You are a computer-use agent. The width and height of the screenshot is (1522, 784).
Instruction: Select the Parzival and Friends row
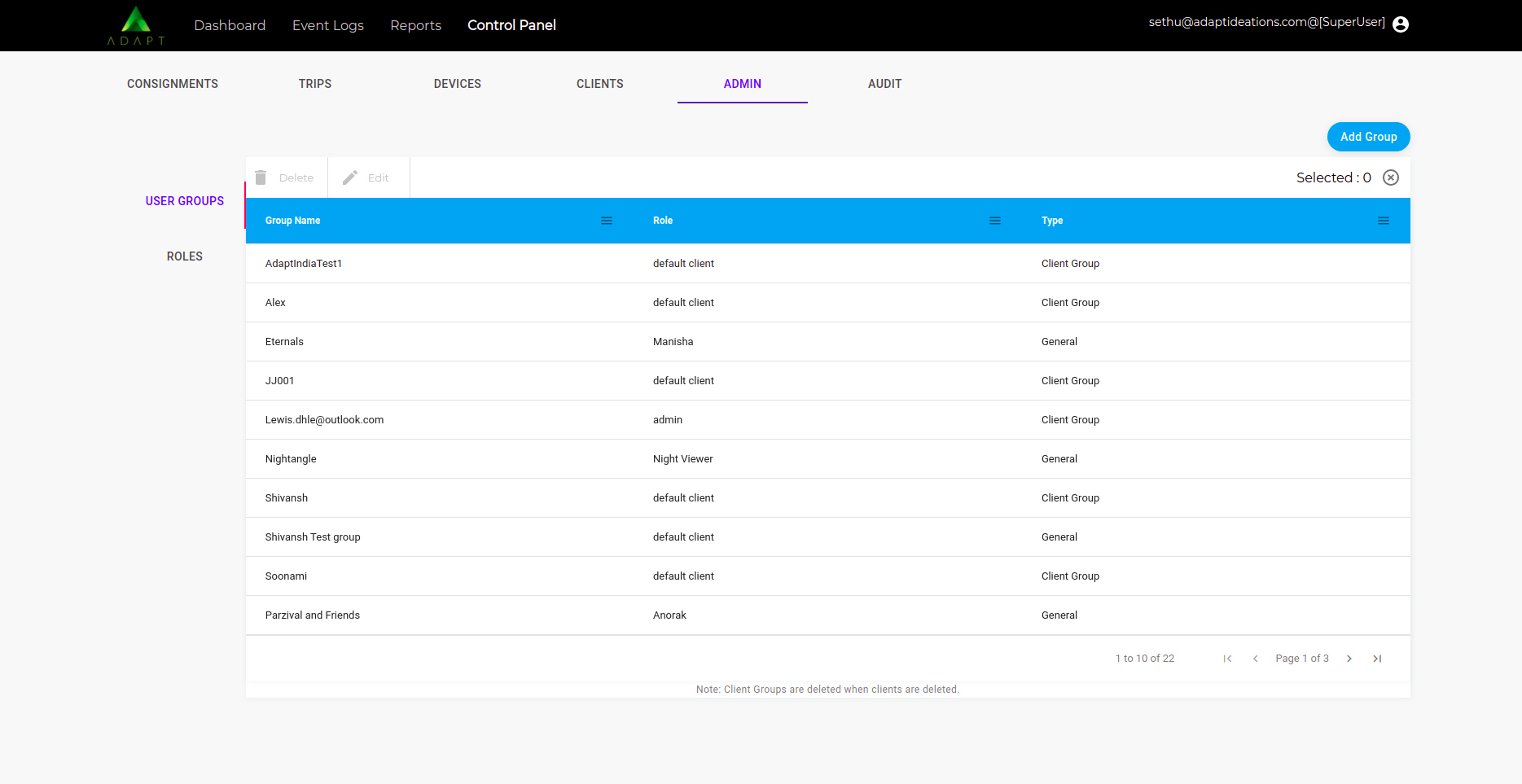[x=828, y=615]
